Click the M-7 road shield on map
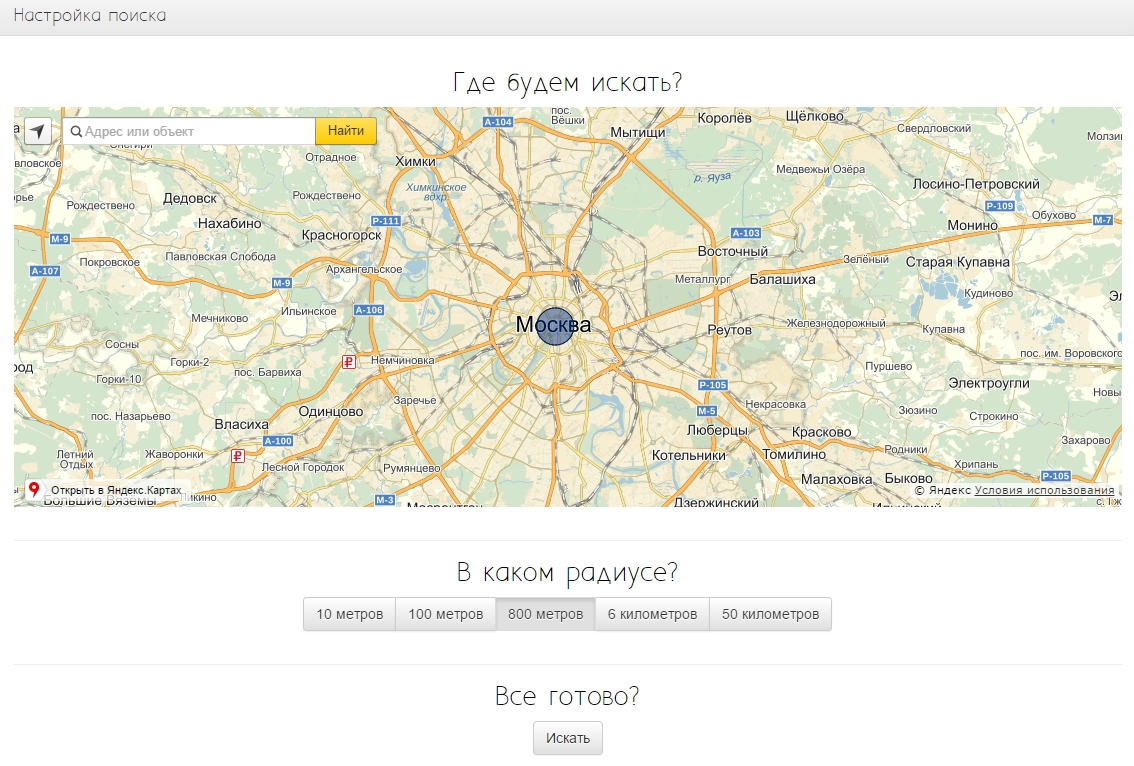The width and height of the screenshot is (1134, 766). (x=1102, y=220)
